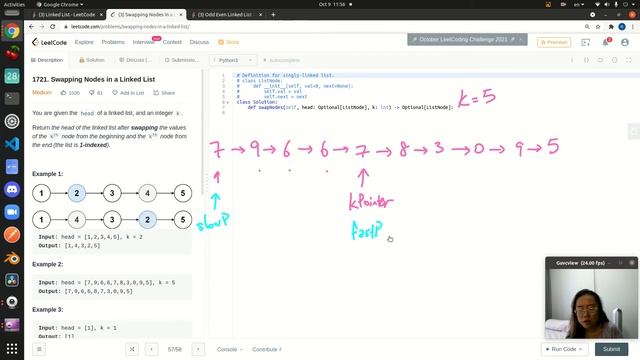Image resolution: width=640 pixels, height=360 pixels.
Task: Open the LeetCode playground icon
Action: [x=586, y=42]
